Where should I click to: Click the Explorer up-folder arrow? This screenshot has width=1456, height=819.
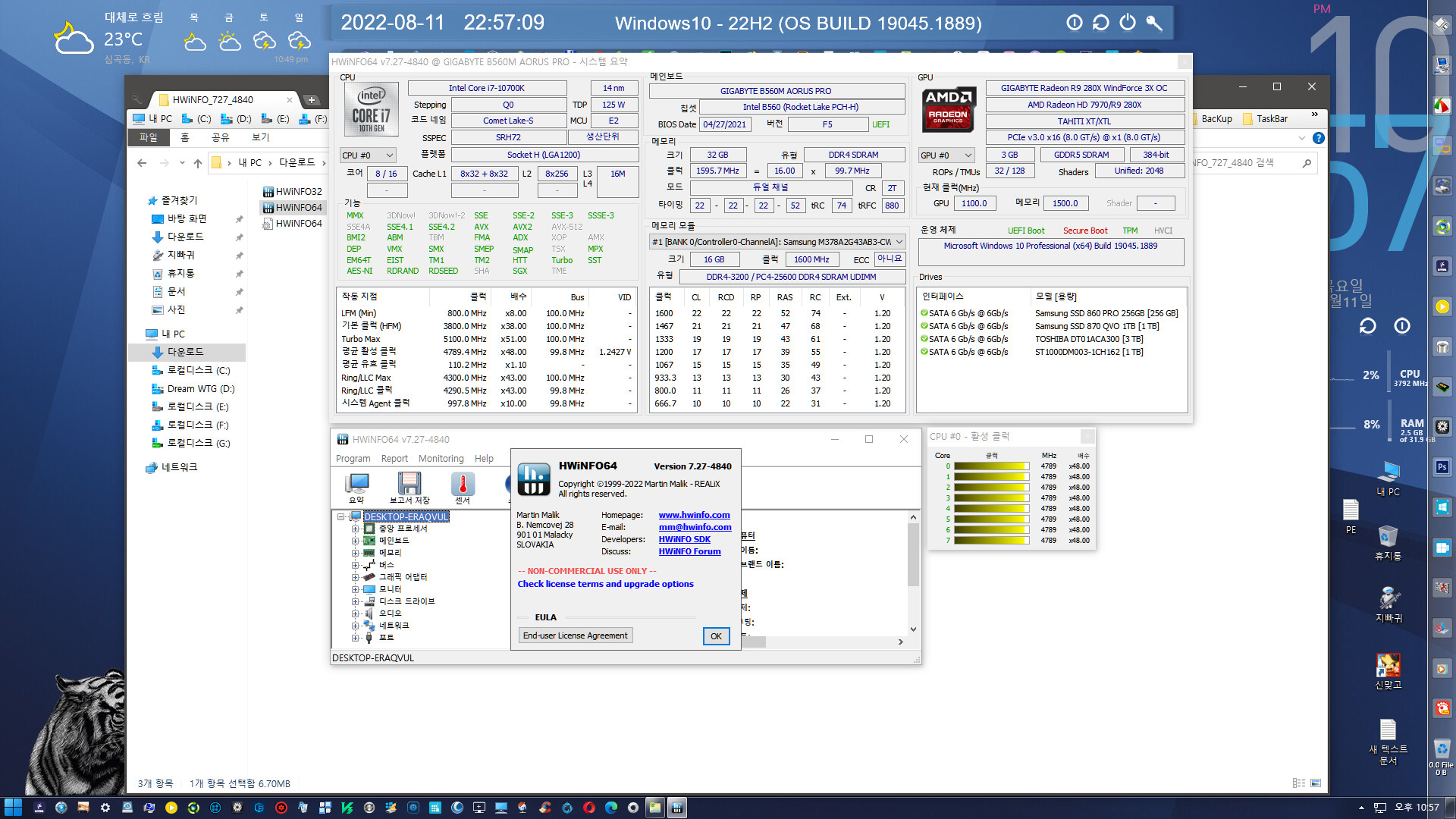(x=198, y=163)
